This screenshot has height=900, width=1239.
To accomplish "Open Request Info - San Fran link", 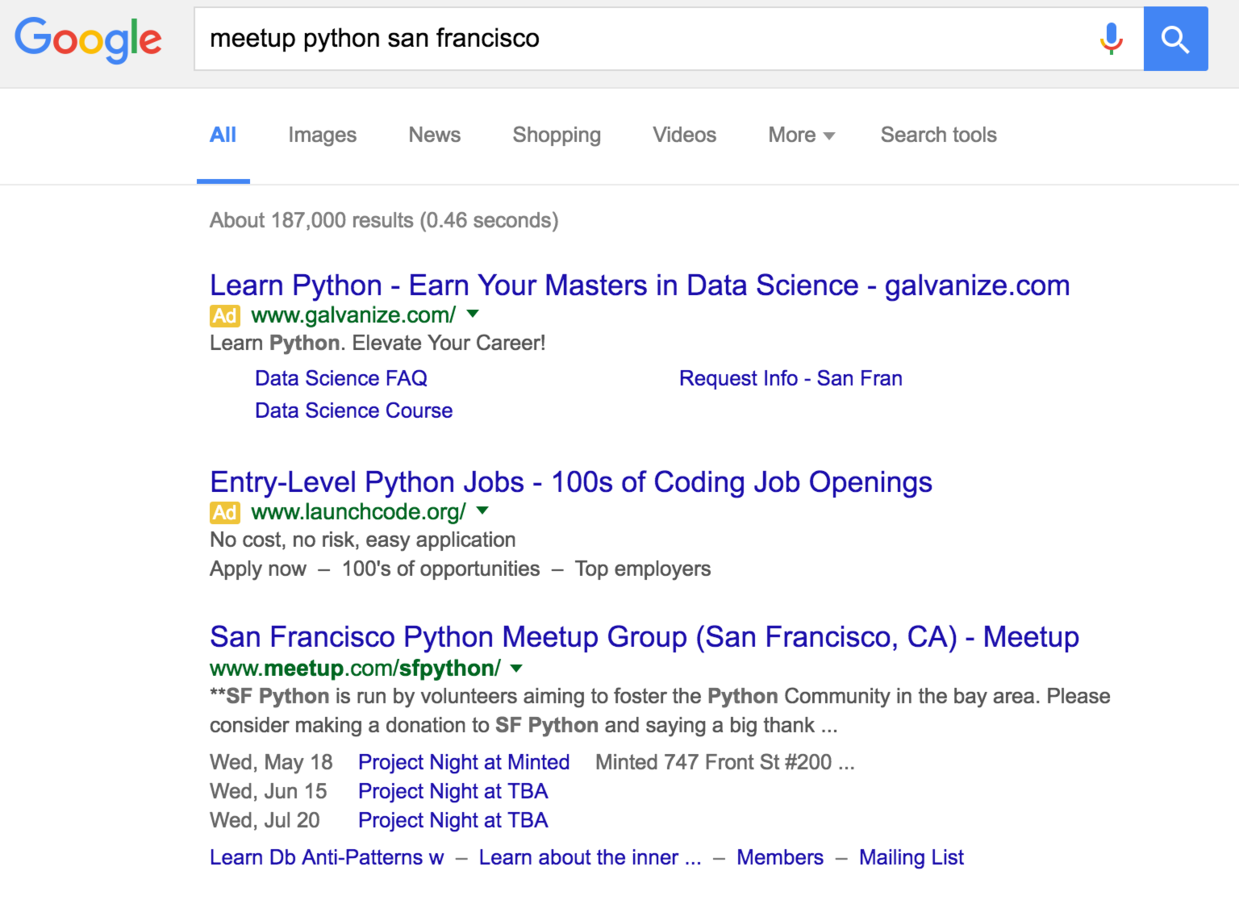I will [791, 378].
